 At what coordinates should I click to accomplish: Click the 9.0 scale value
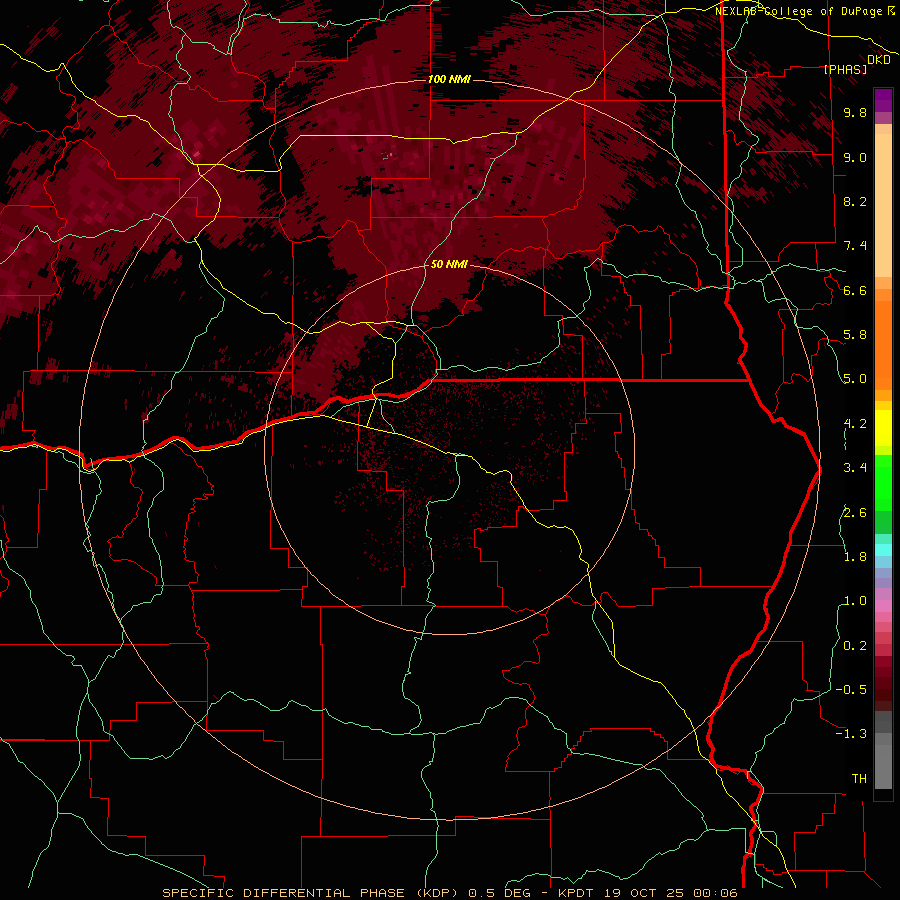(x=855, y=157)
